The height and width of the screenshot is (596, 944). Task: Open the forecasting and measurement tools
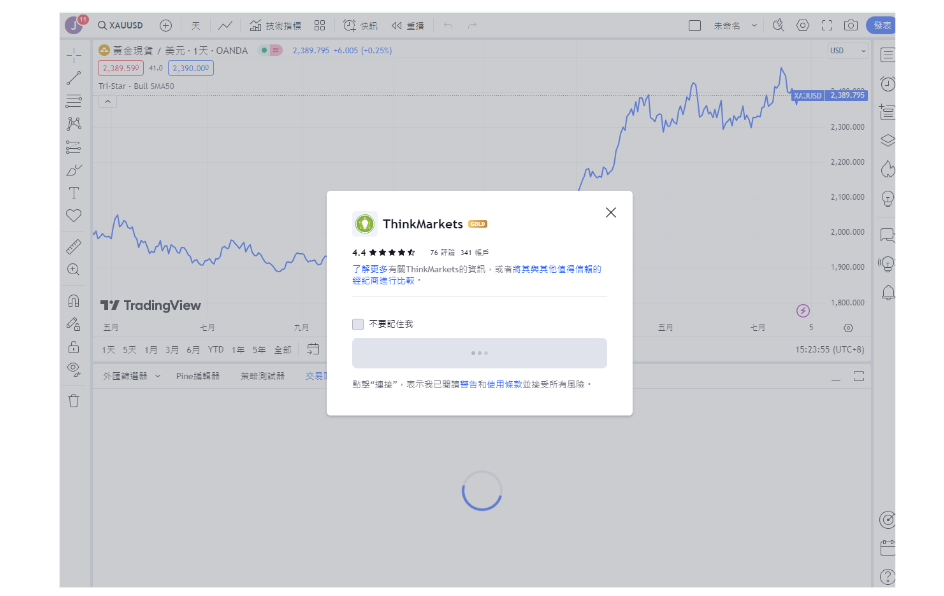[x=74, y=147]
